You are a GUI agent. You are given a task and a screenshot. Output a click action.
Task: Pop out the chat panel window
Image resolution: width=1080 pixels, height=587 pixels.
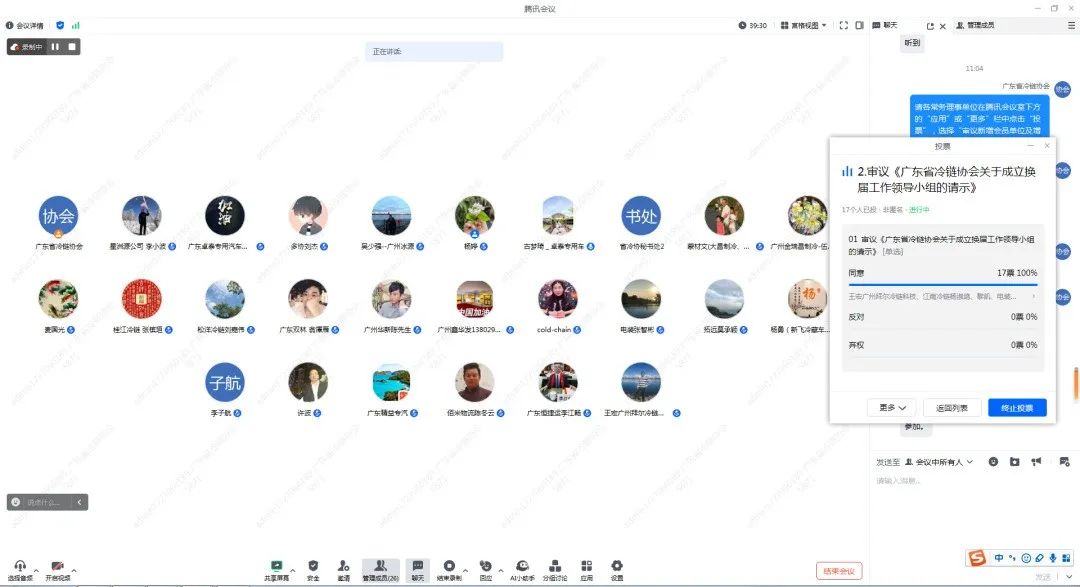click(931, 26)
